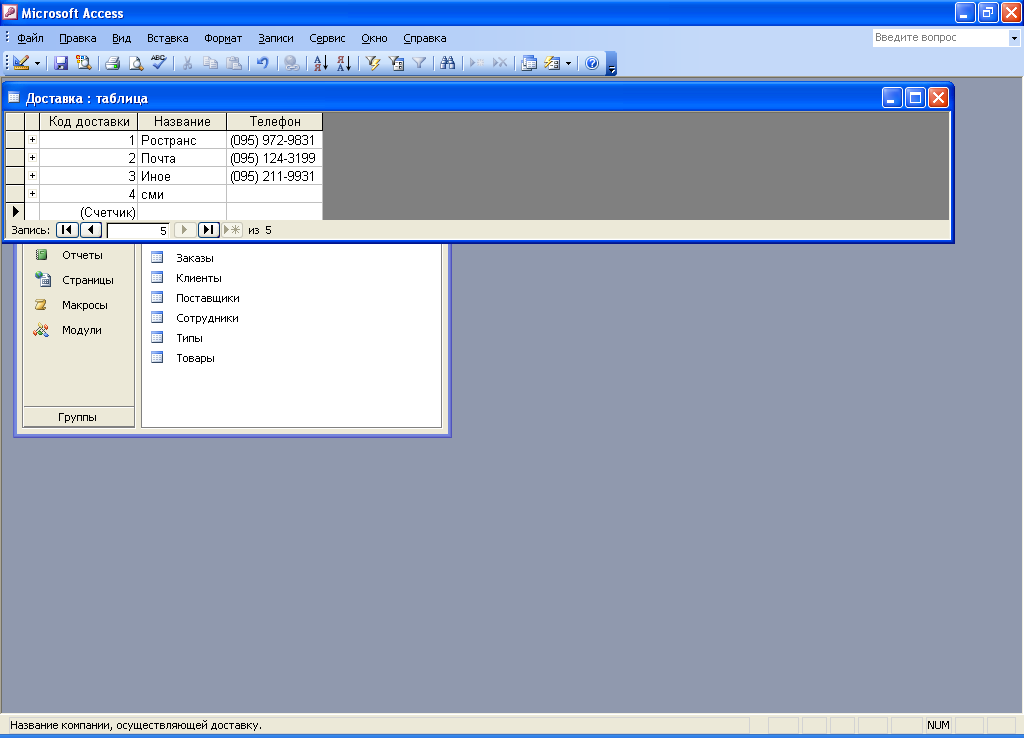Click the Paste clipboard icon
Viewport: 1024px width, 738px height.
click(x=233, y=63)
